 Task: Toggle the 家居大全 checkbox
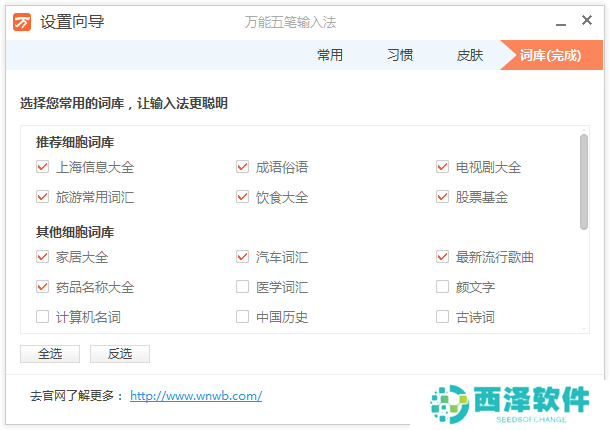(x=42, y=257)
